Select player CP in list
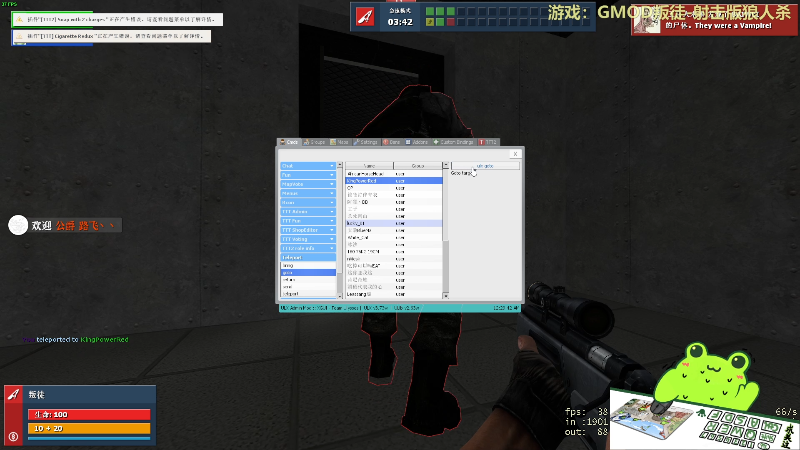 tap(393, 188)
